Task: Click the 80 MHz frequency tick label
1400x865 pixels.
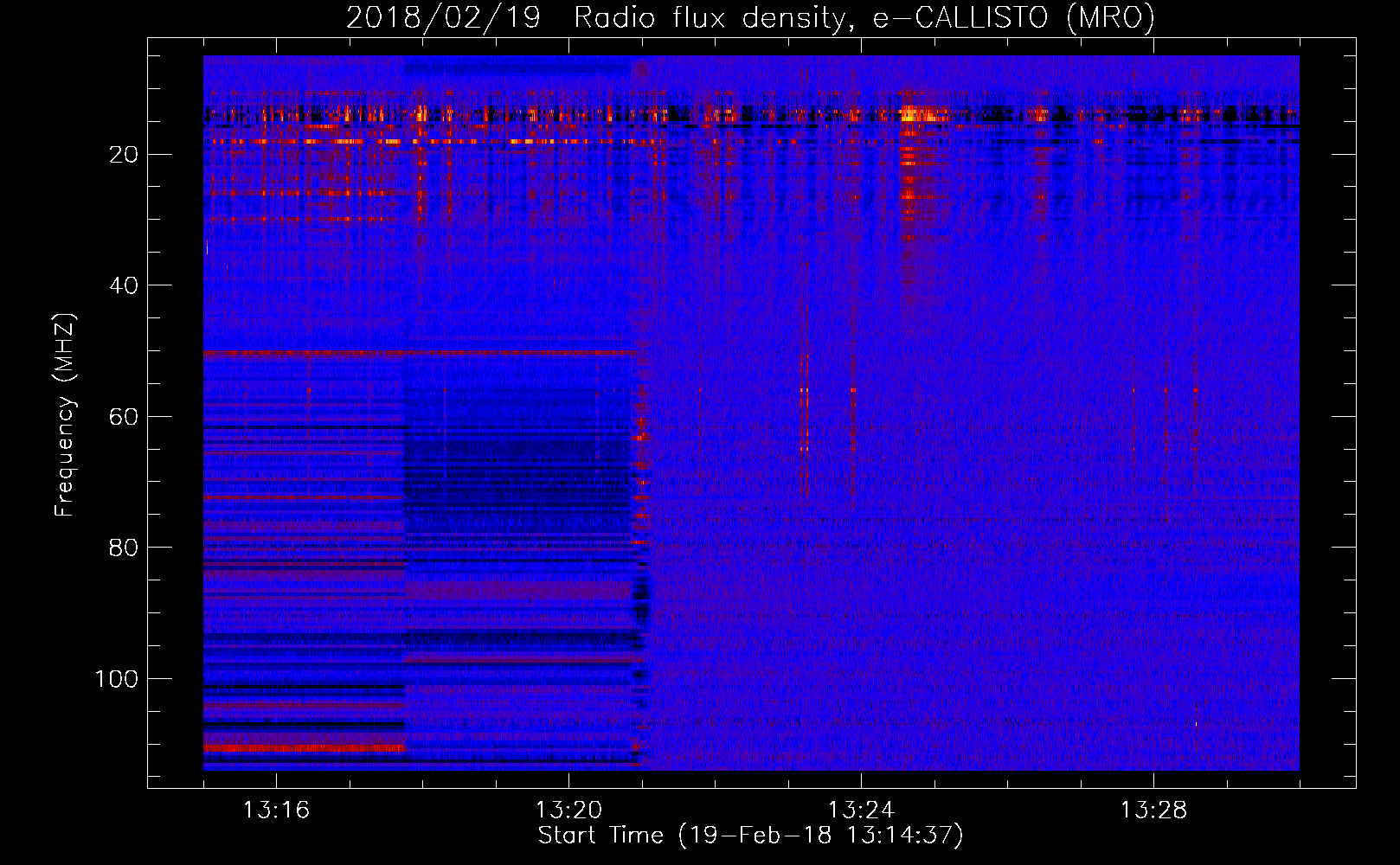Action: pyautogui.click(x=124, y=548)
